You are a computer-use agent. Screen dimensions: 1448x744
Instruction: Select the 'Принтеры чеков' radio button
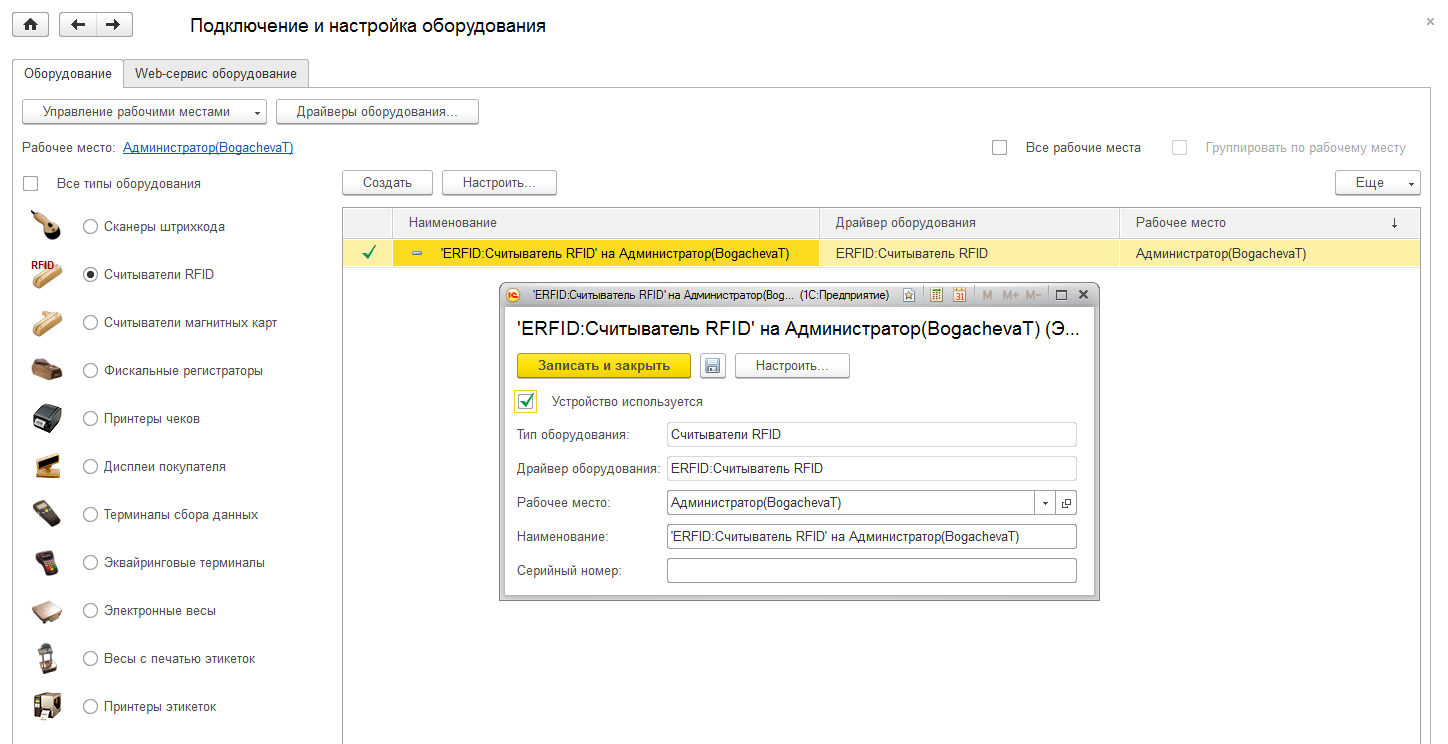(91, 419)
